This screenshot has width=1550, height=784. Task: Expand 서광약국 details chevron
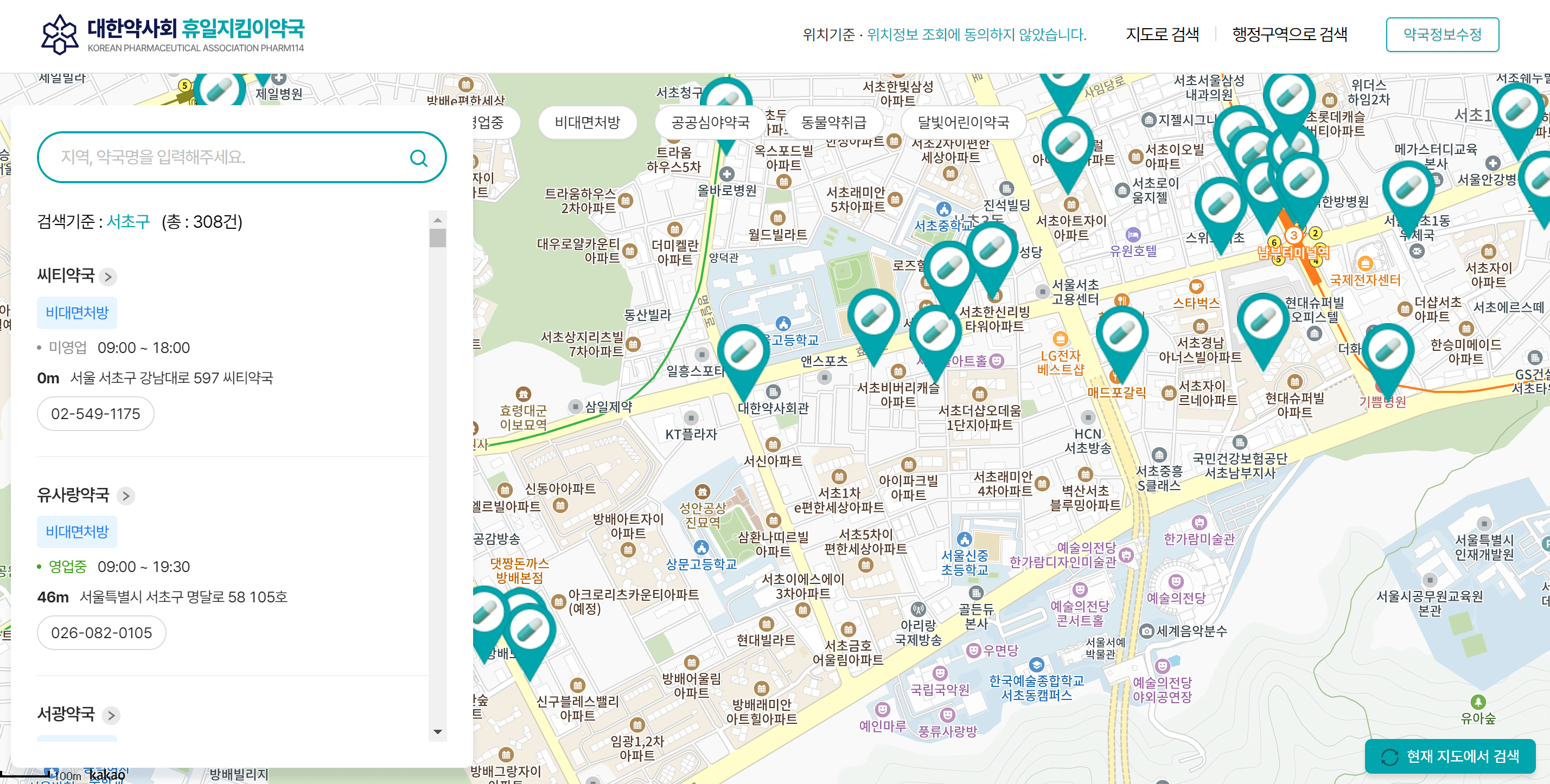(111, 716)
